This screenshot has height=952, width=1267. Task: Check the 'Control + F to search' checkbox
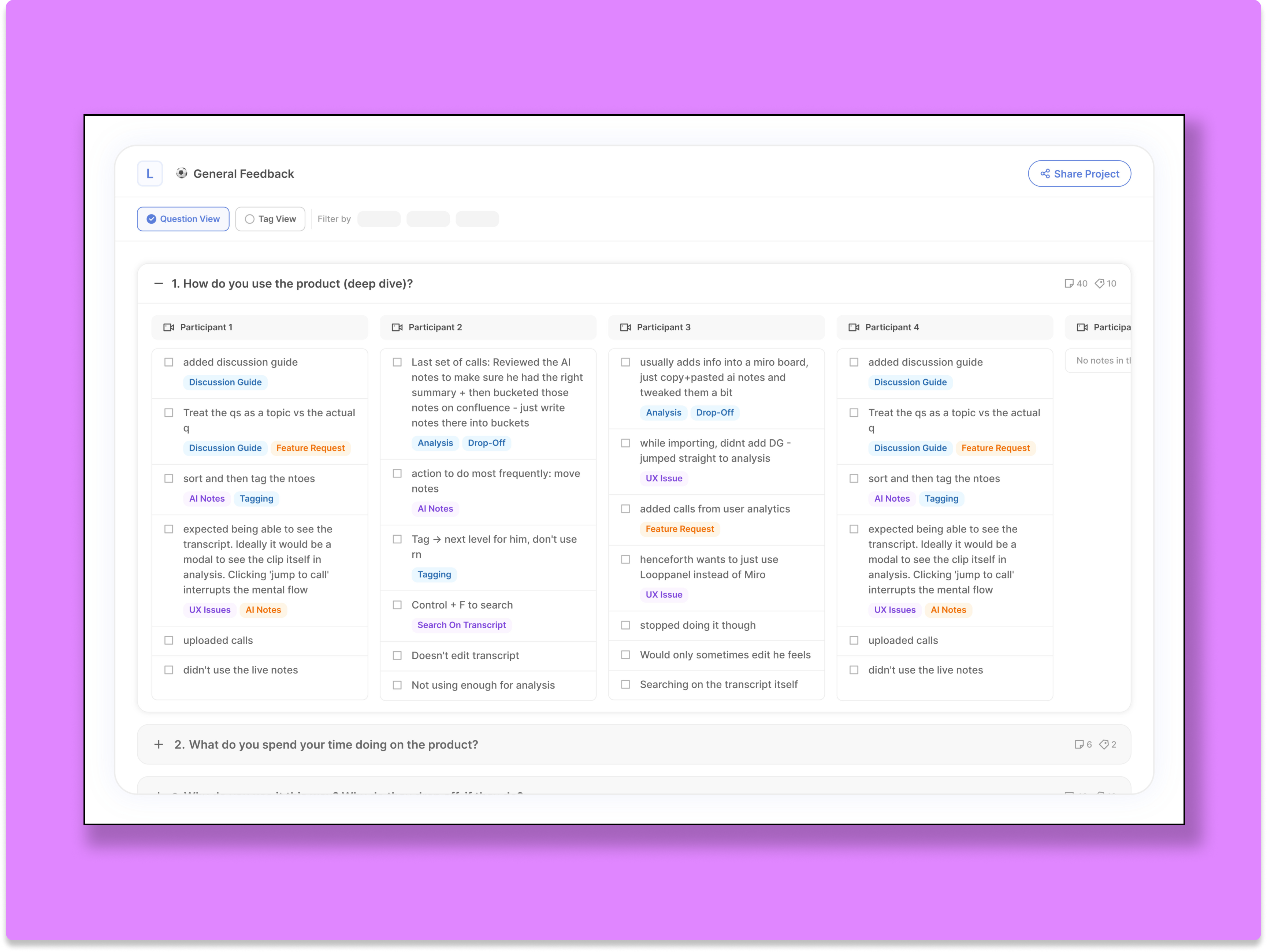(397, 604)
